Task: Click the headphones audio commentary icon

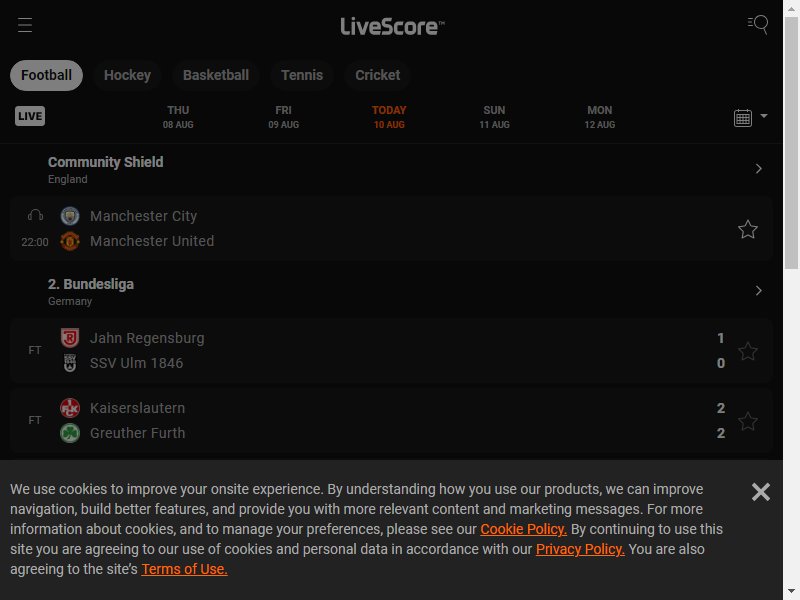Action: tap(35, 215)
